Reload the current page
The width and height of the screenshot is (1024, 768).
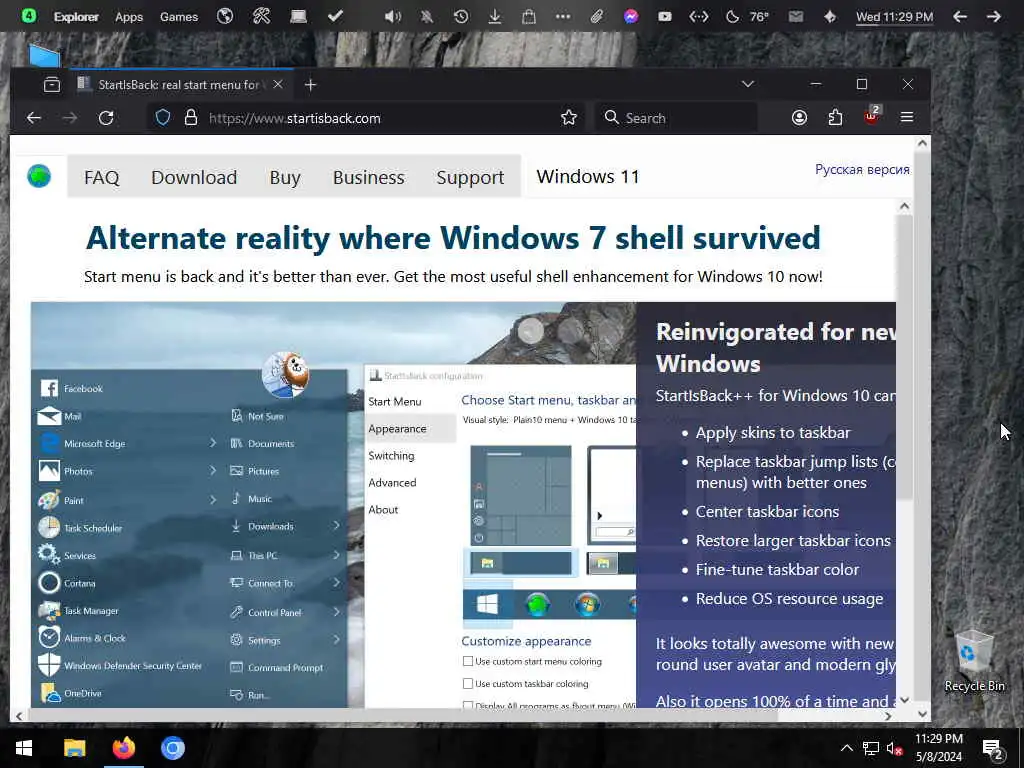pyautogui.click(x=106, y=118)
